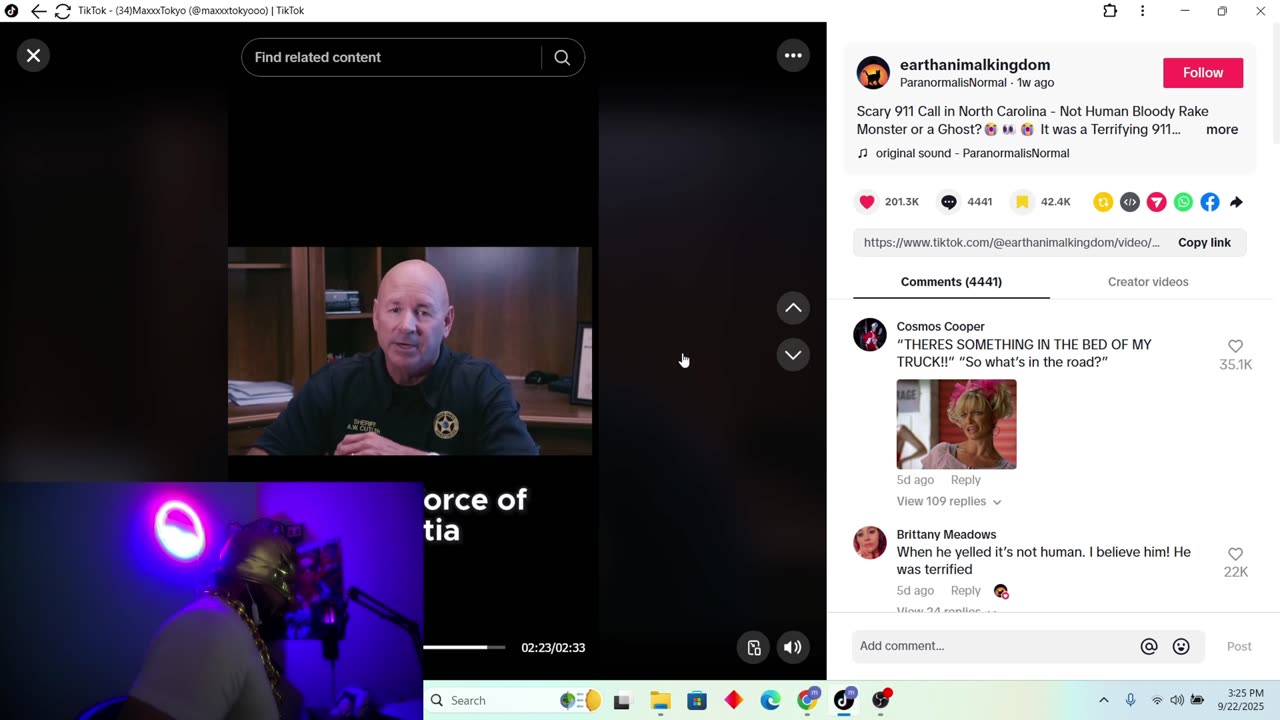Go to previous video with up arrow
Screen dimensions: 1280x720
click(793, 308)
